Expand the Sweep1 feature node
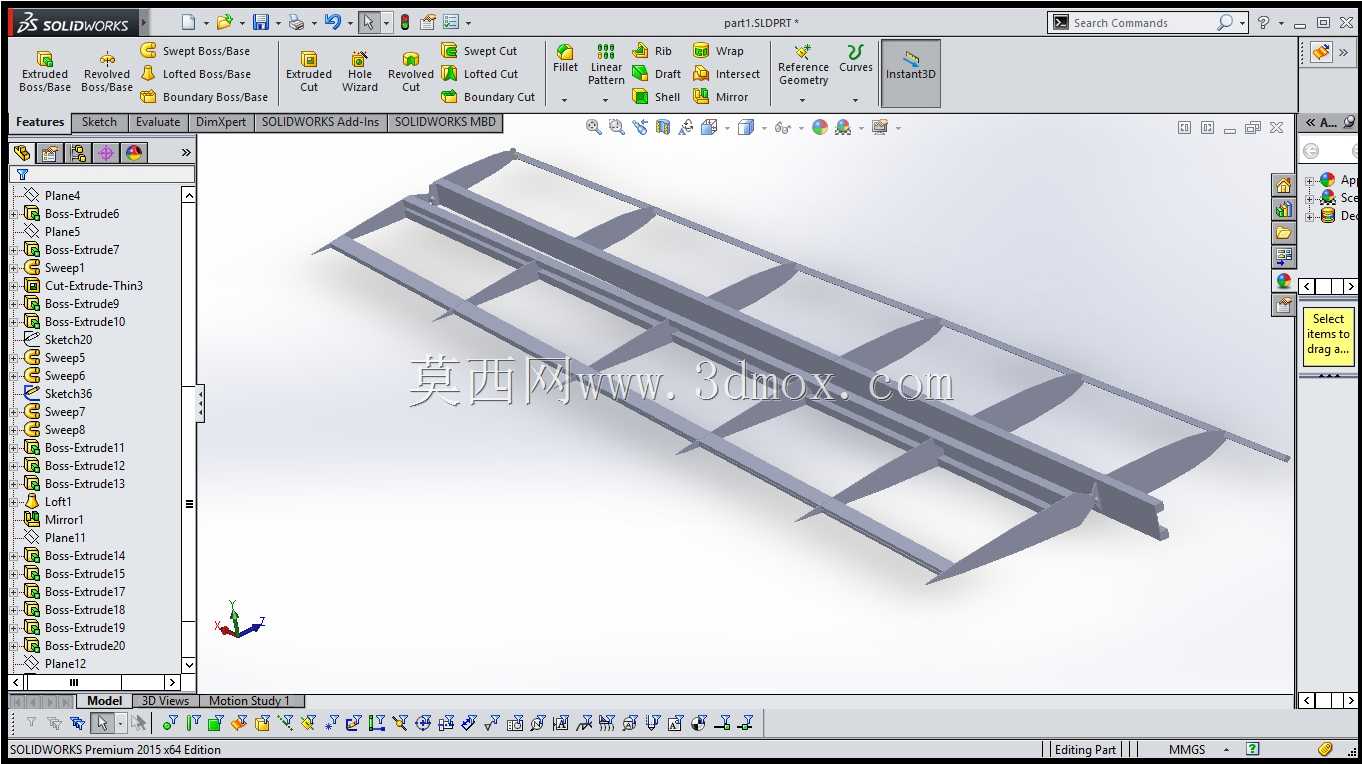Image resolution: width=1362 pixels, height=764 pixels. pyautogui.click(x=15, y=268)
